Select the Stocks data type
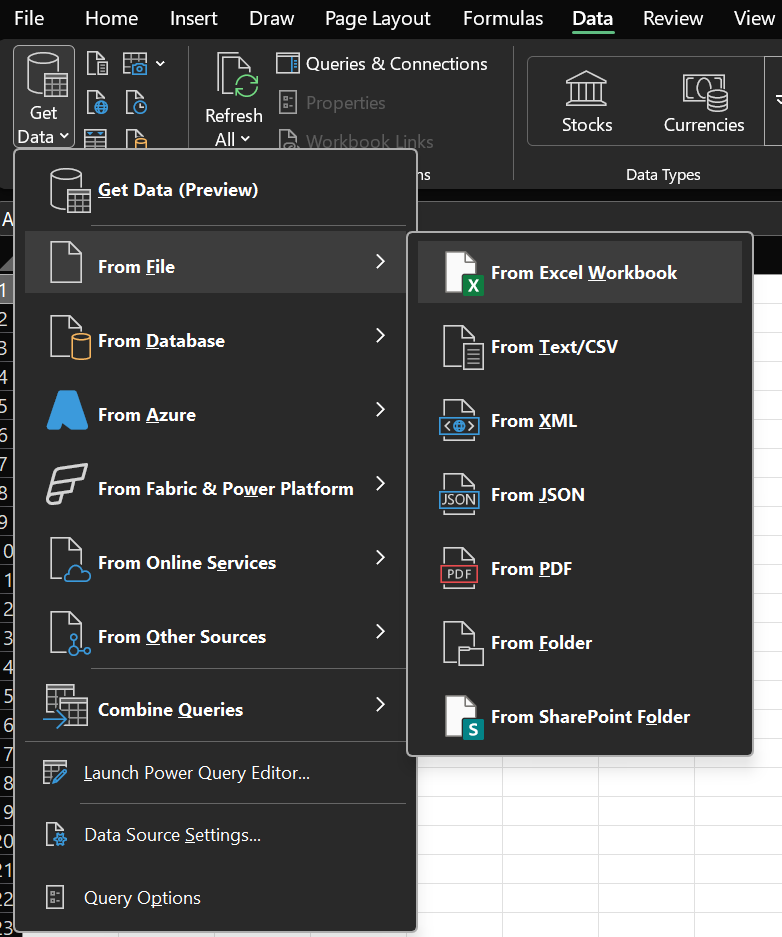The image size is (782, 937). tap(587, 102)
